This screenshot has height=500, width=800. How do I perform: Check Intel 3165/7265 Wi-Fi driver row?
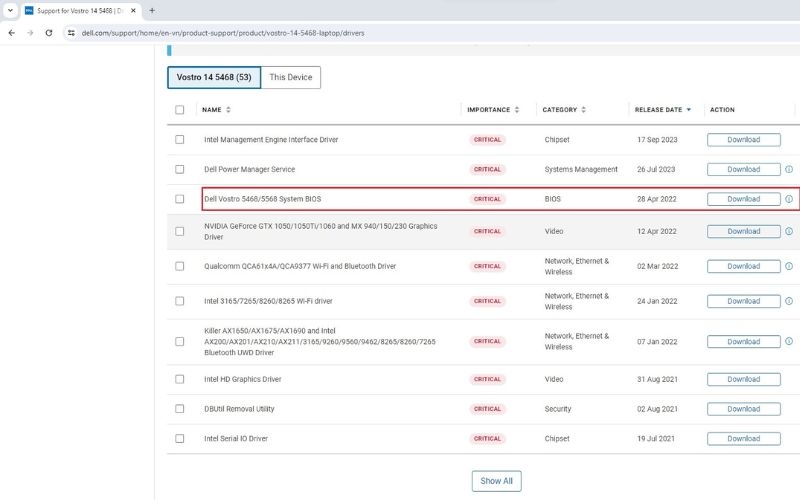tap(180, 301)
